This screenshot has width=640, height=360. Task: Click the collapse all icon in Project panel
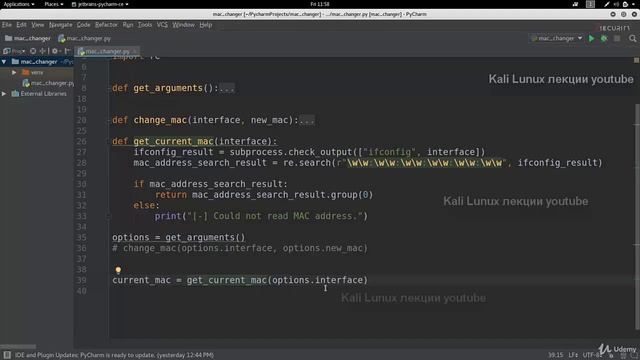click(42, 51)
